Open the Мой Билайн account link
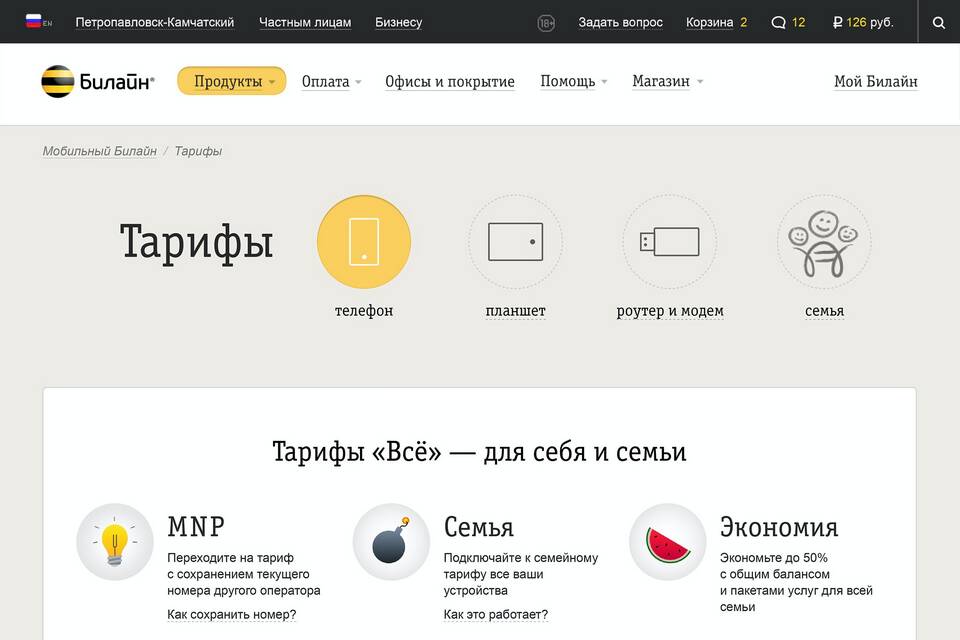 coord(875,82)
